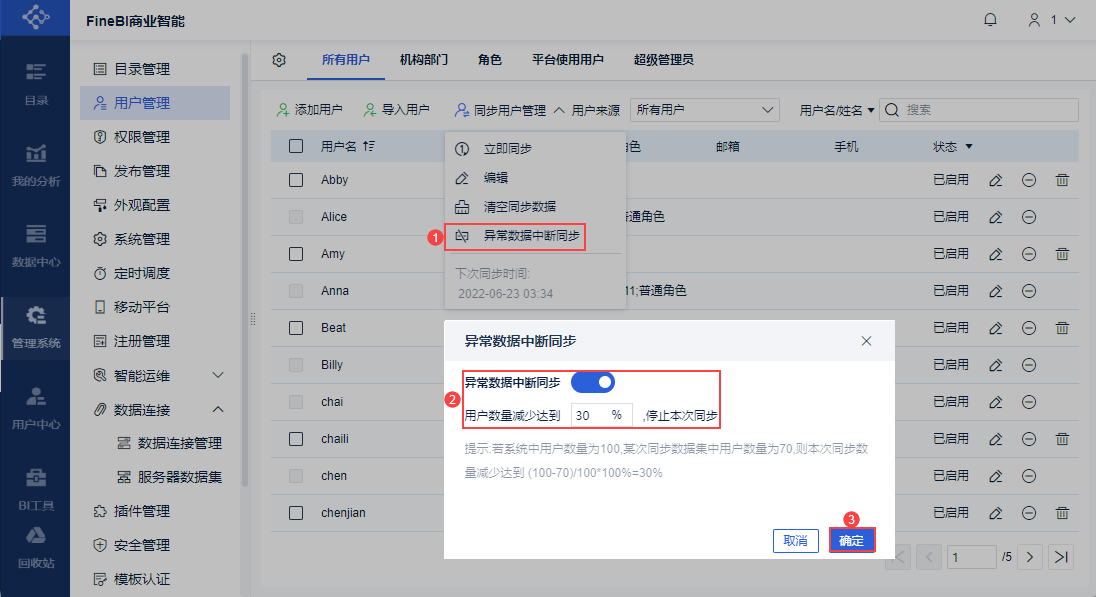
Task: Select 用户管理 menu item
Action: pos(155,103)
